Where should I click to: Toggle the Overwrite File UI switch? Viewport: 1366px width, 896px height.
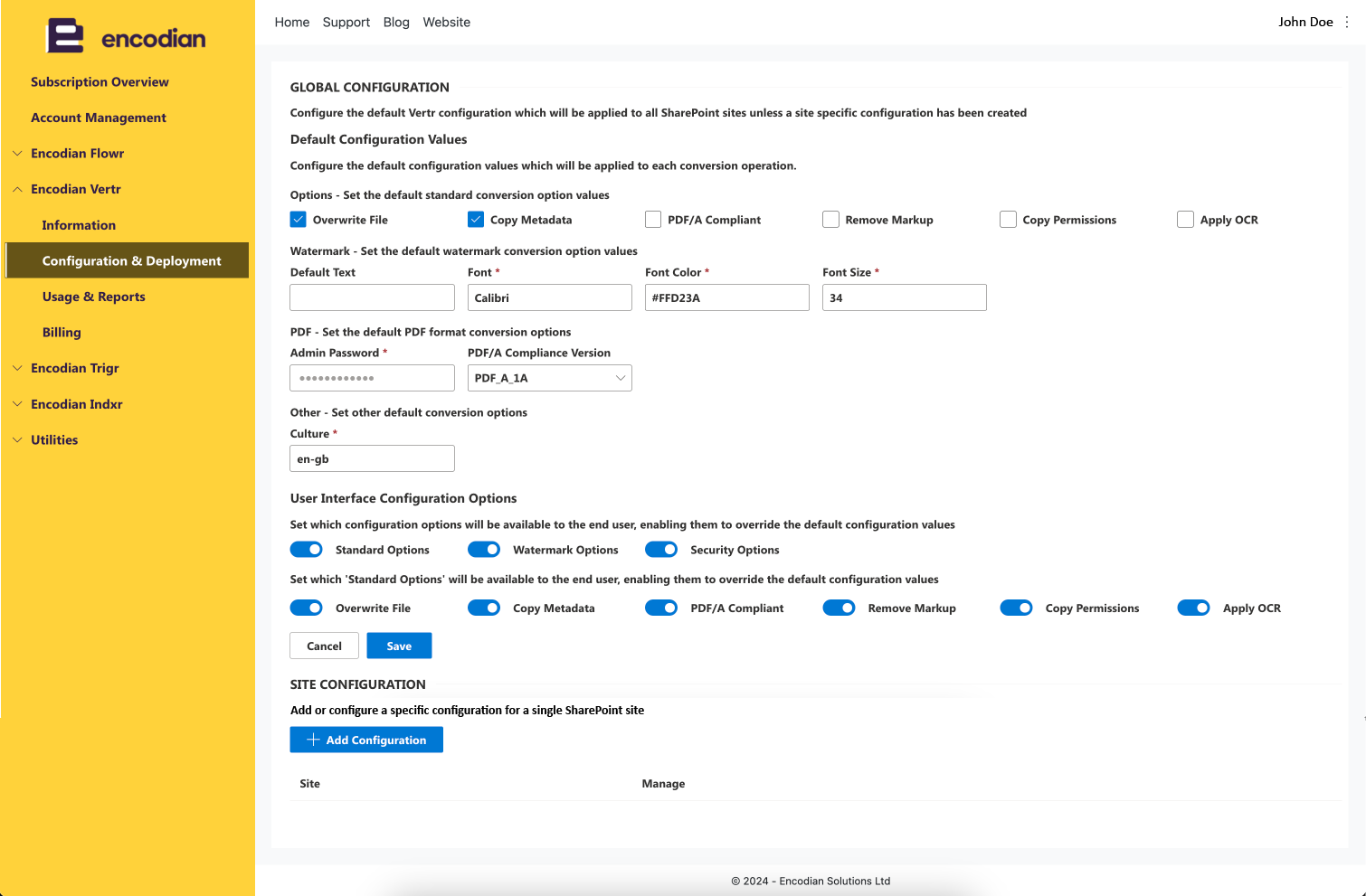[307, 608]
